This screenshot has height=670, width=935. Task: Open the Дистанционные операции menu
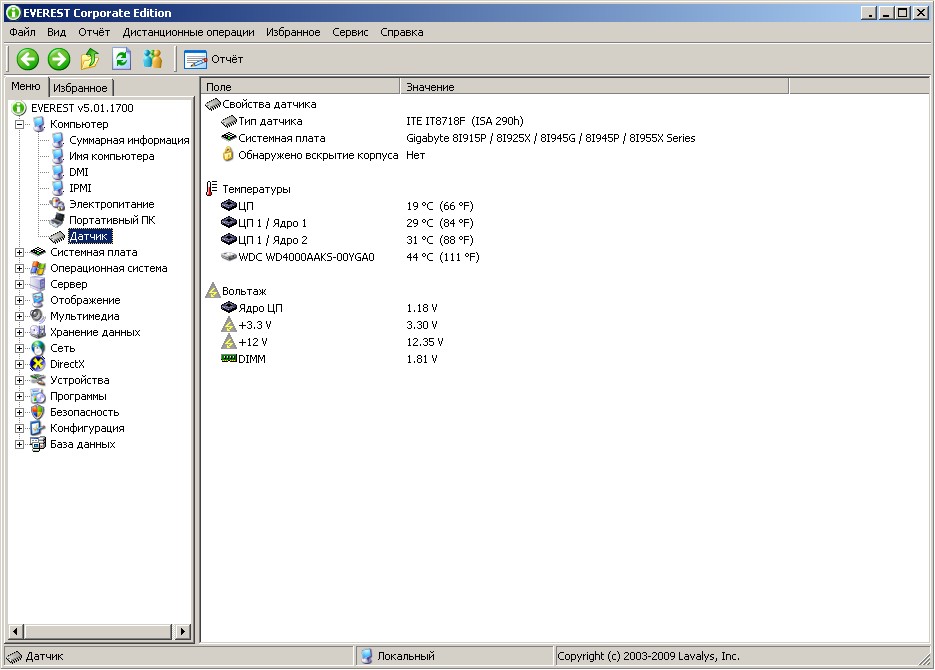pos(188,32)
